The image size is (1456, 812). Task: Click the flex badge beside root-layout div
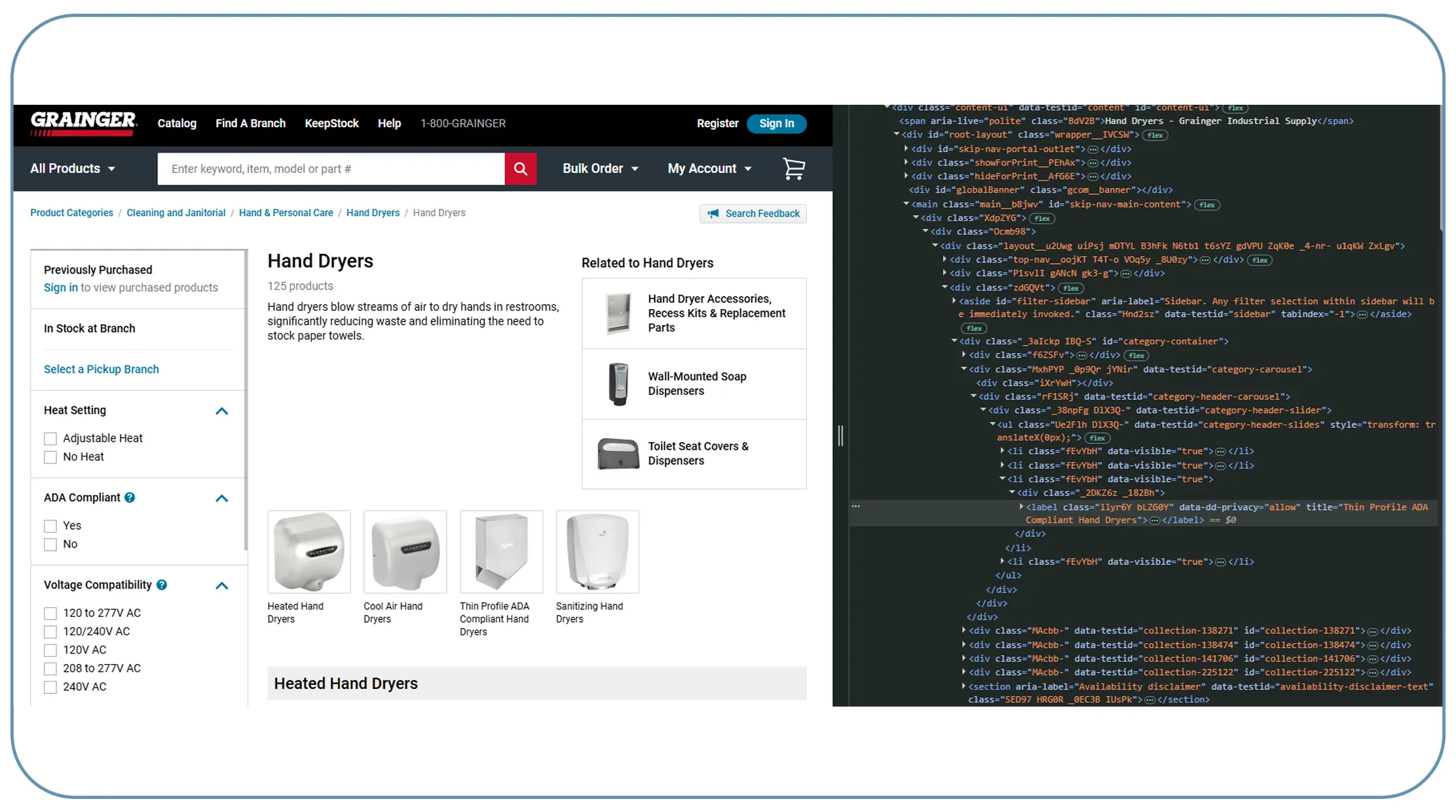pos(1156,136)
